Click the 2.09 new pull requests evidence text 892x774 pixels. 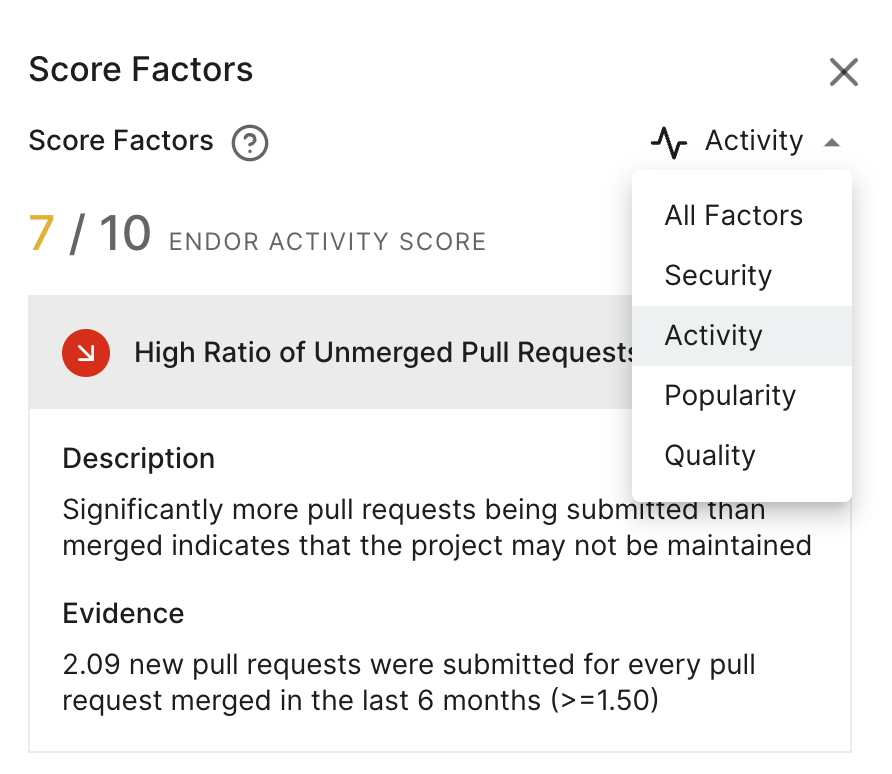coord(408,682)
